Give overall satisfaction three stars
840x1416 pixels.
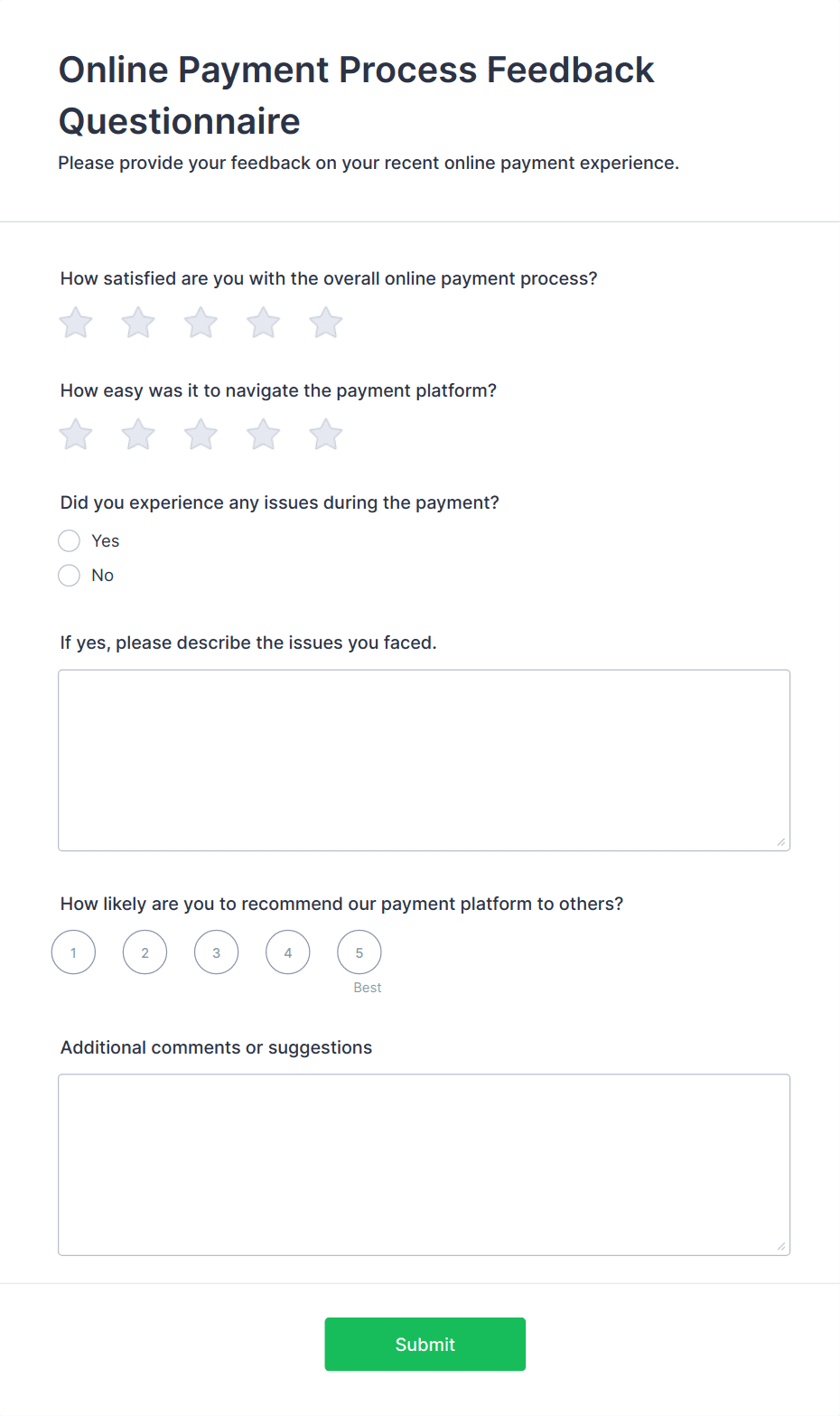pyautogui.click(x=201, y=323)
